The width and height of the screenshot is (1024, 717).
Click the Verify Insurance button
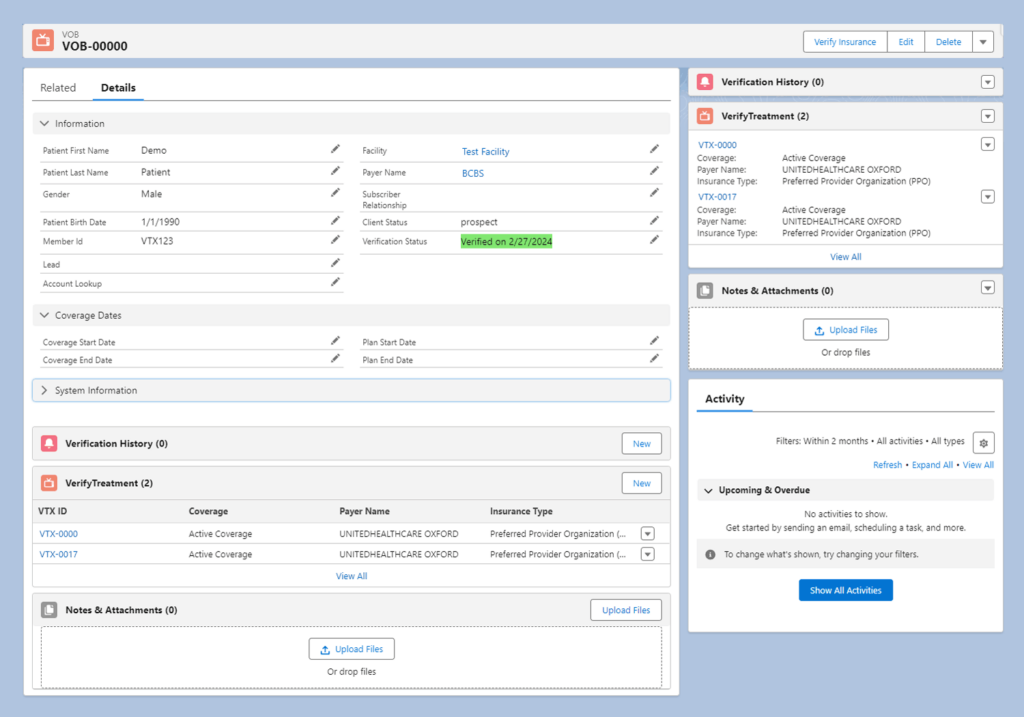[x=844, y=42]
